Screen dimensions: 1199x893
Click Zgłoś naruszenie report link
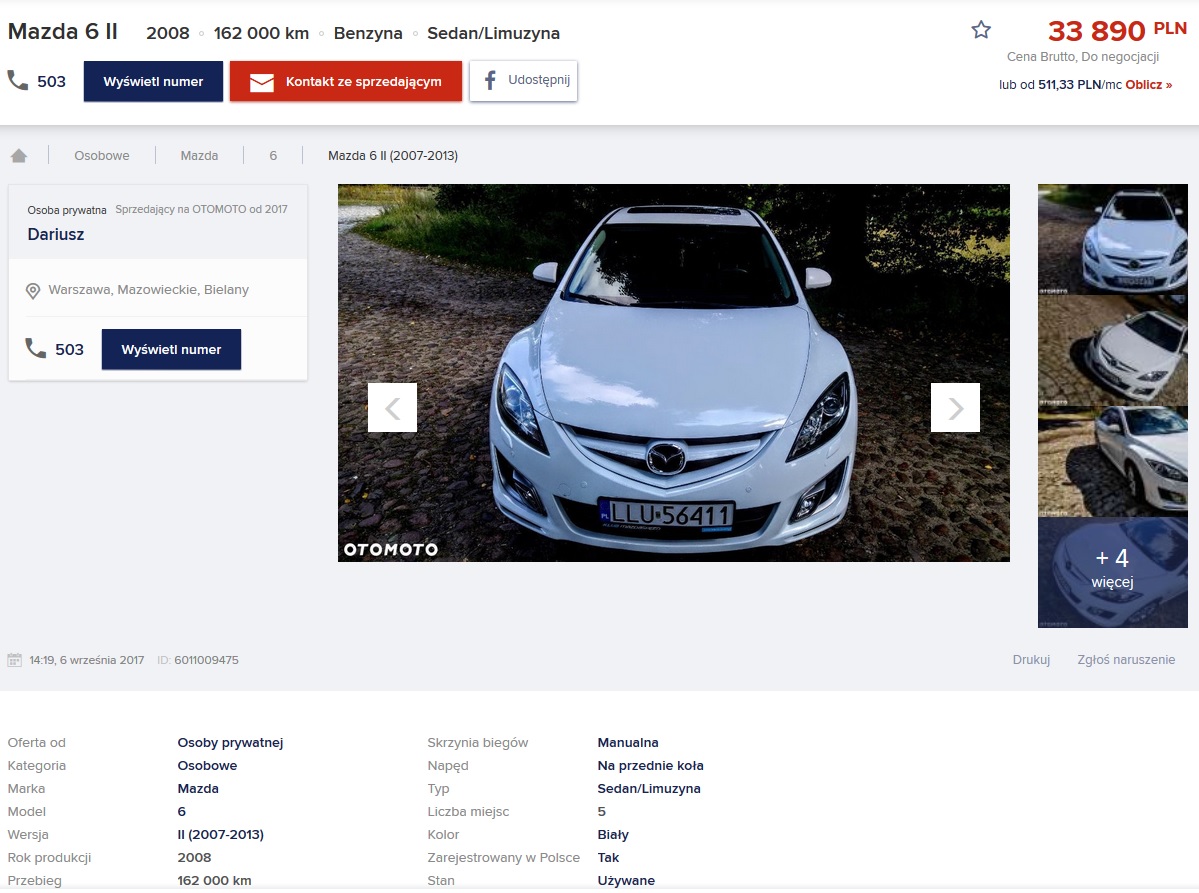pos(1126,660)
